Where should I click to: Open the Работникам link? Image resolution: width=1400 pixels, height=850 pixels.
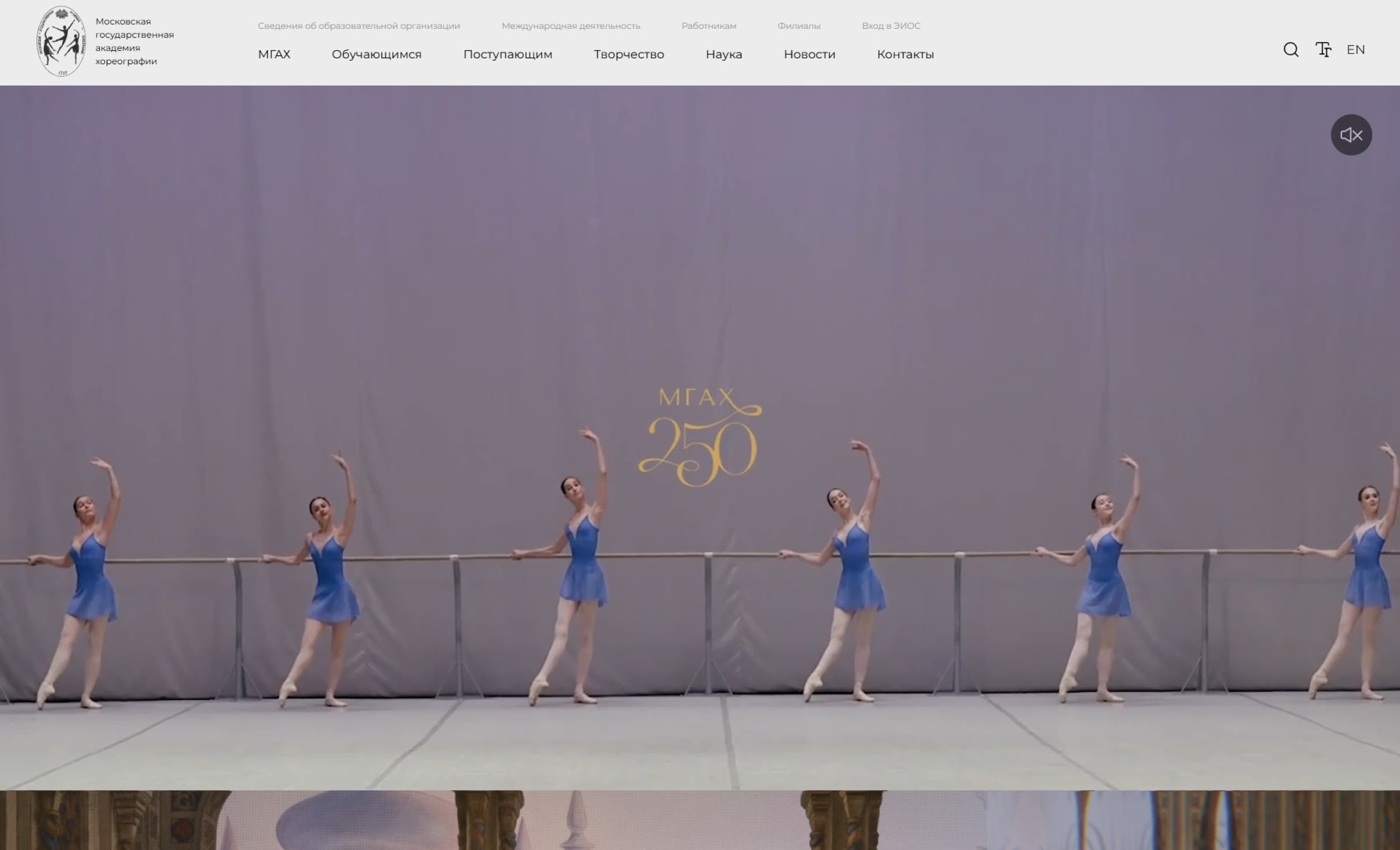(709, 26)
